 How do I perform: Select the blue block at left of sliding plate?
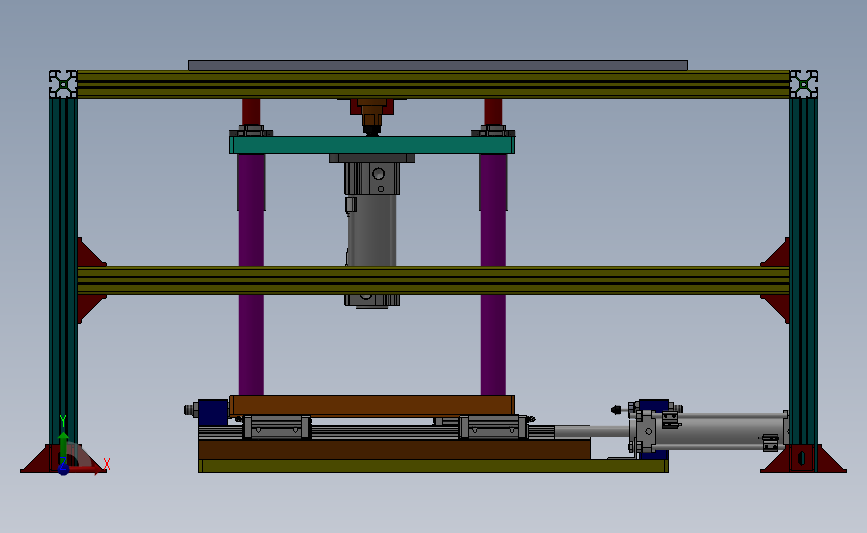(213, 412)
